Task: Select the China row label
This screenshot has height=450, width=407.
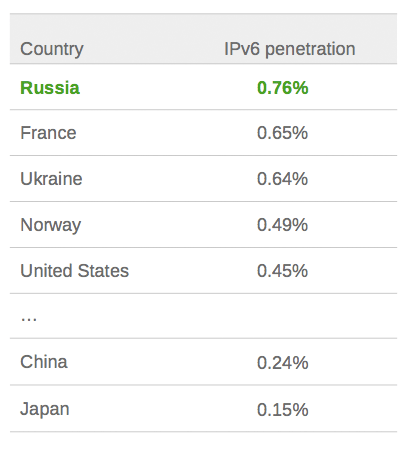Action: pos(44,362)
